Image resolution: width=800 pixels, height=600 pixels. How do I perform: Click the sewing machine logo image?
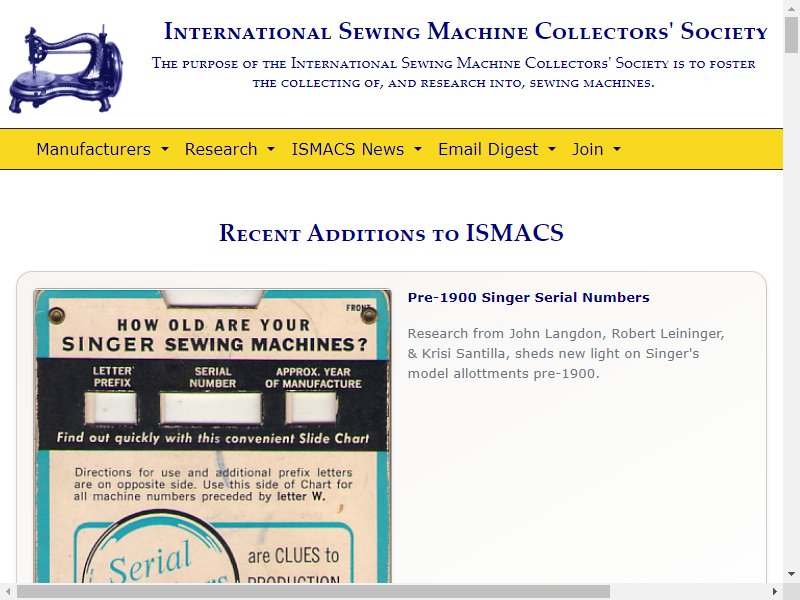[x=65, y=69]
